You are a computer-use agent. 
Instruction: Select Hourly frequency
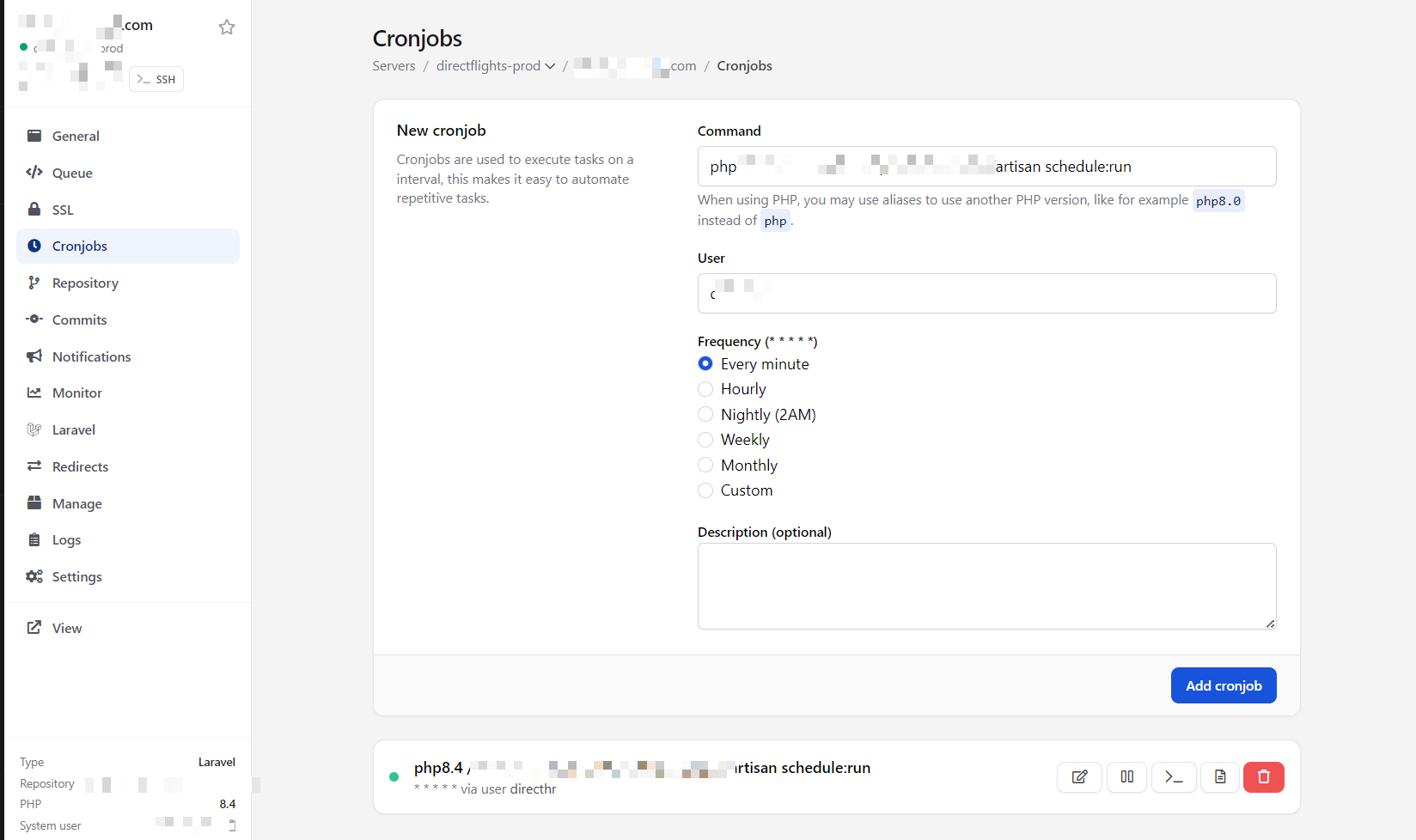705,389
